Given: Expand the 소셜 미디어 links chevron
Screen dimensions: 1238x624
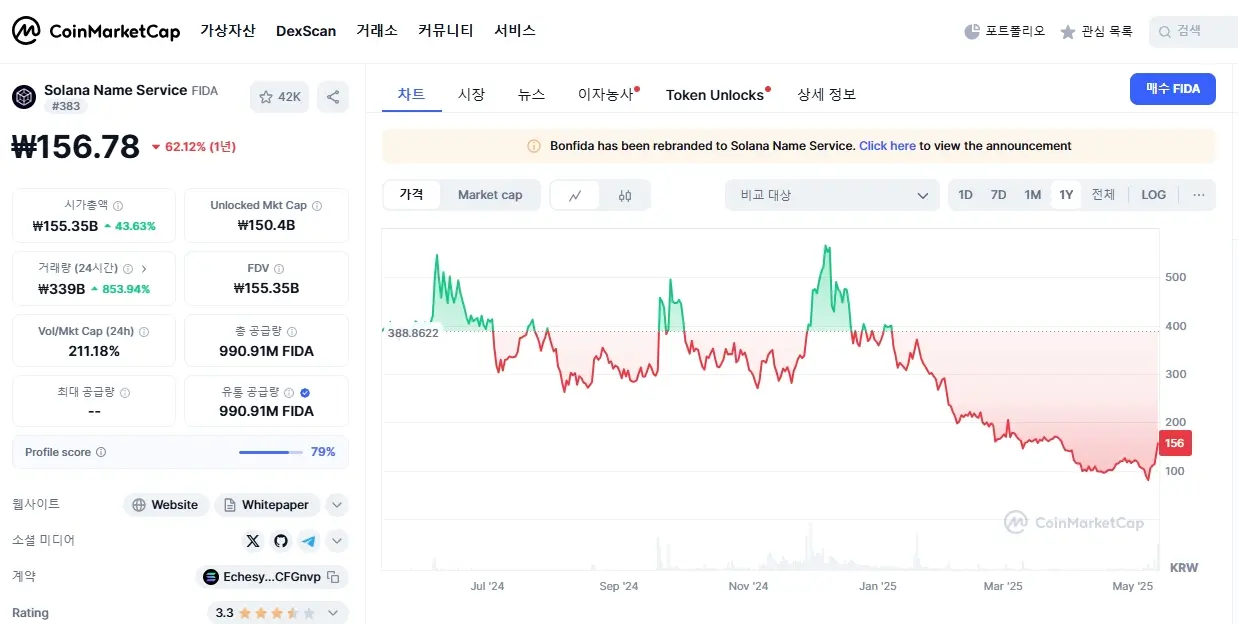Looking at the screenshot, I should click(337, 541).
